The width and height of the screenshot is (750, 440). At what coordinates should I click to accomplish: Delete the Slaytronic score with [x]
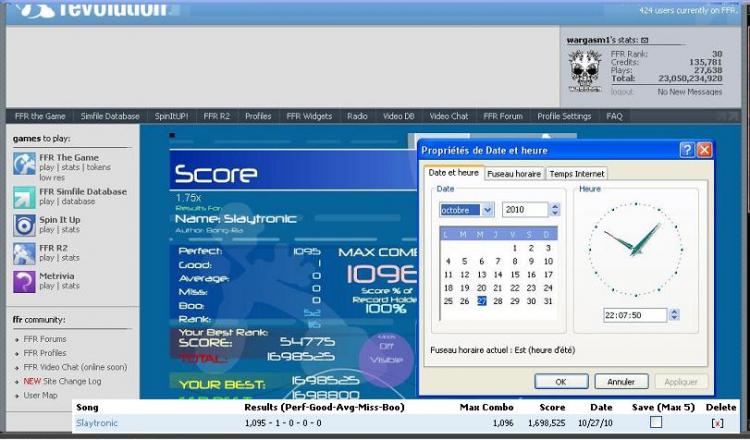click(716, 423)
